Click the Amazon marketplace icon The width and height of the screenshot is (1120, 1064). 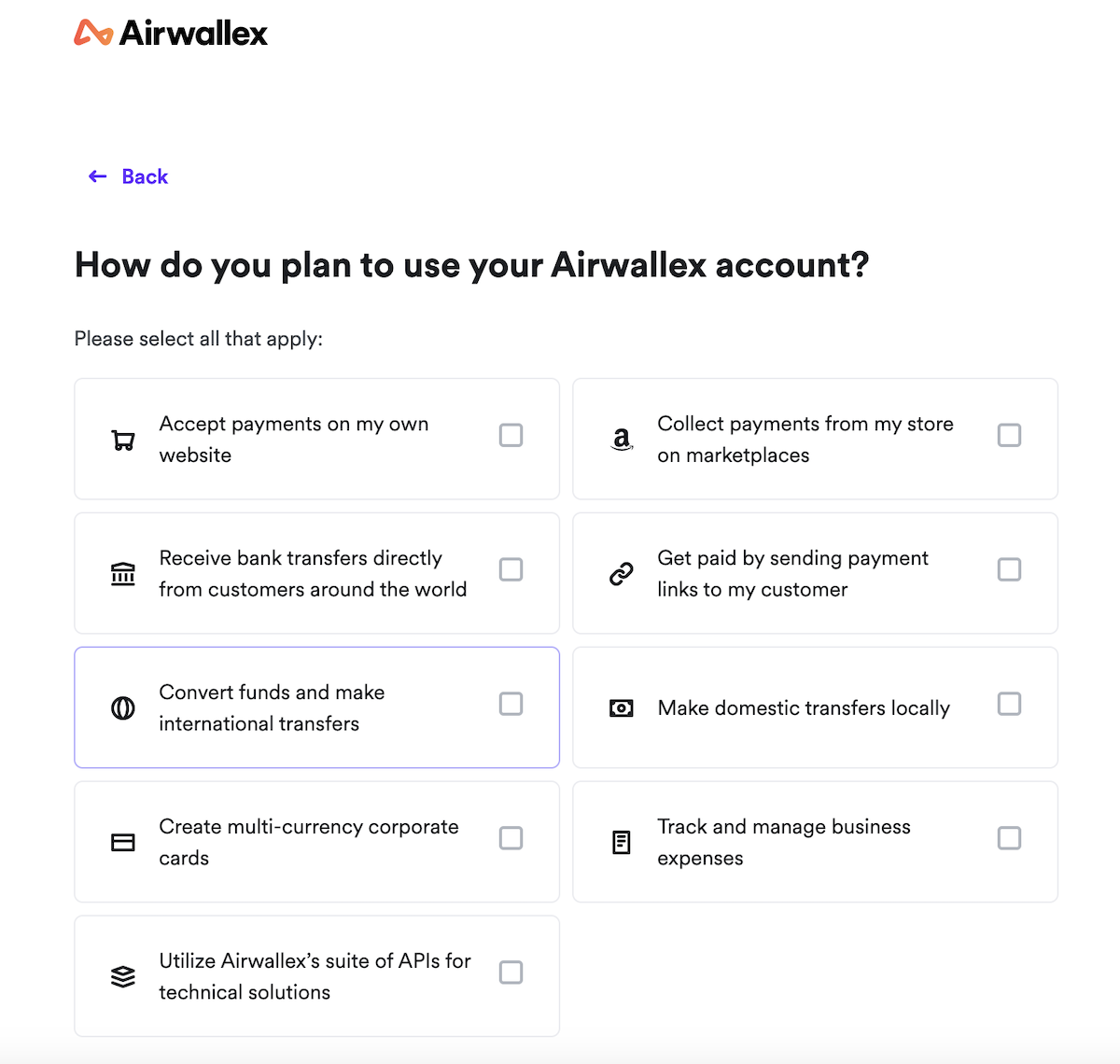(x=621, y=439)
